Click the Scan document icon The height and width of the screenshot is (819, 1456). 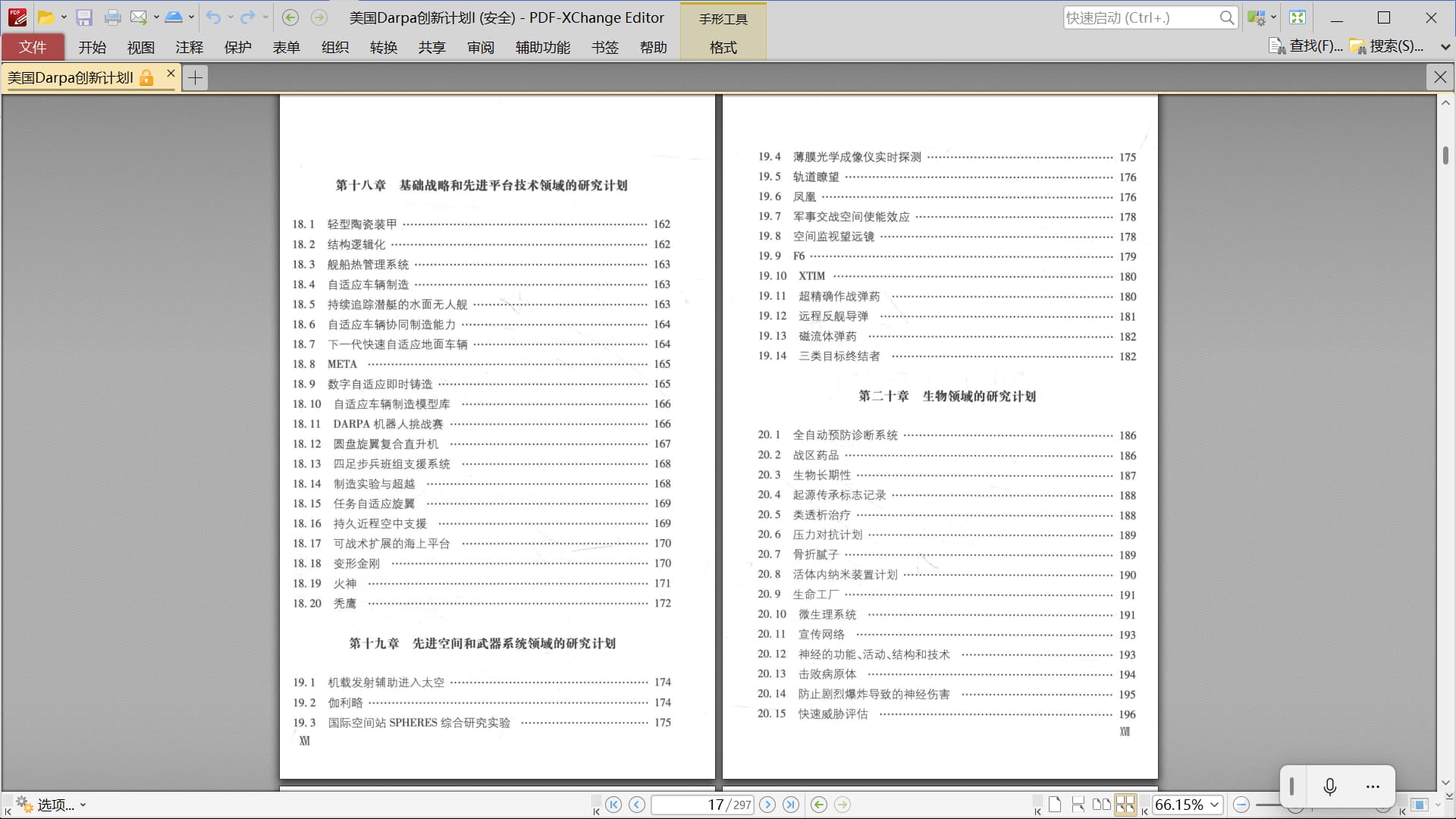[174, 17]
